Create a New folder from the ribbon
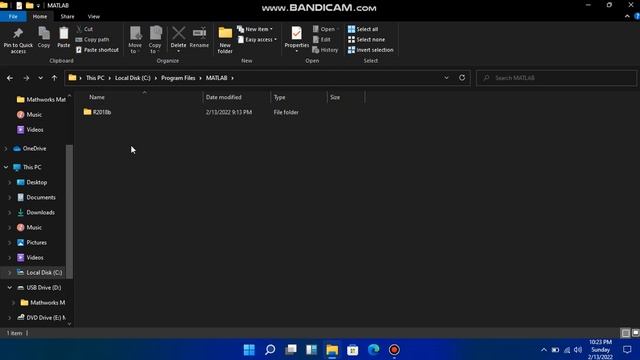640x360 pixels. (x=225, y=40)
